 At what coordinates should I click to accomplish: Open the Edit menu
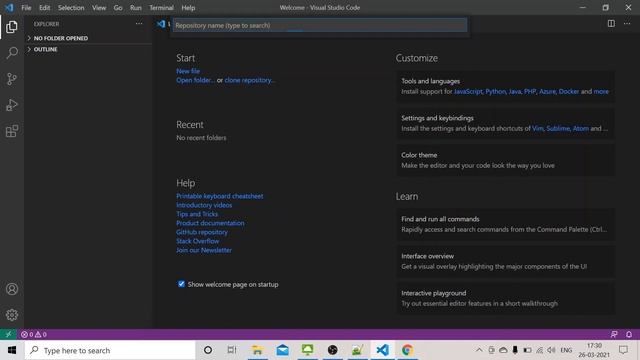click(x=44, y=8)
